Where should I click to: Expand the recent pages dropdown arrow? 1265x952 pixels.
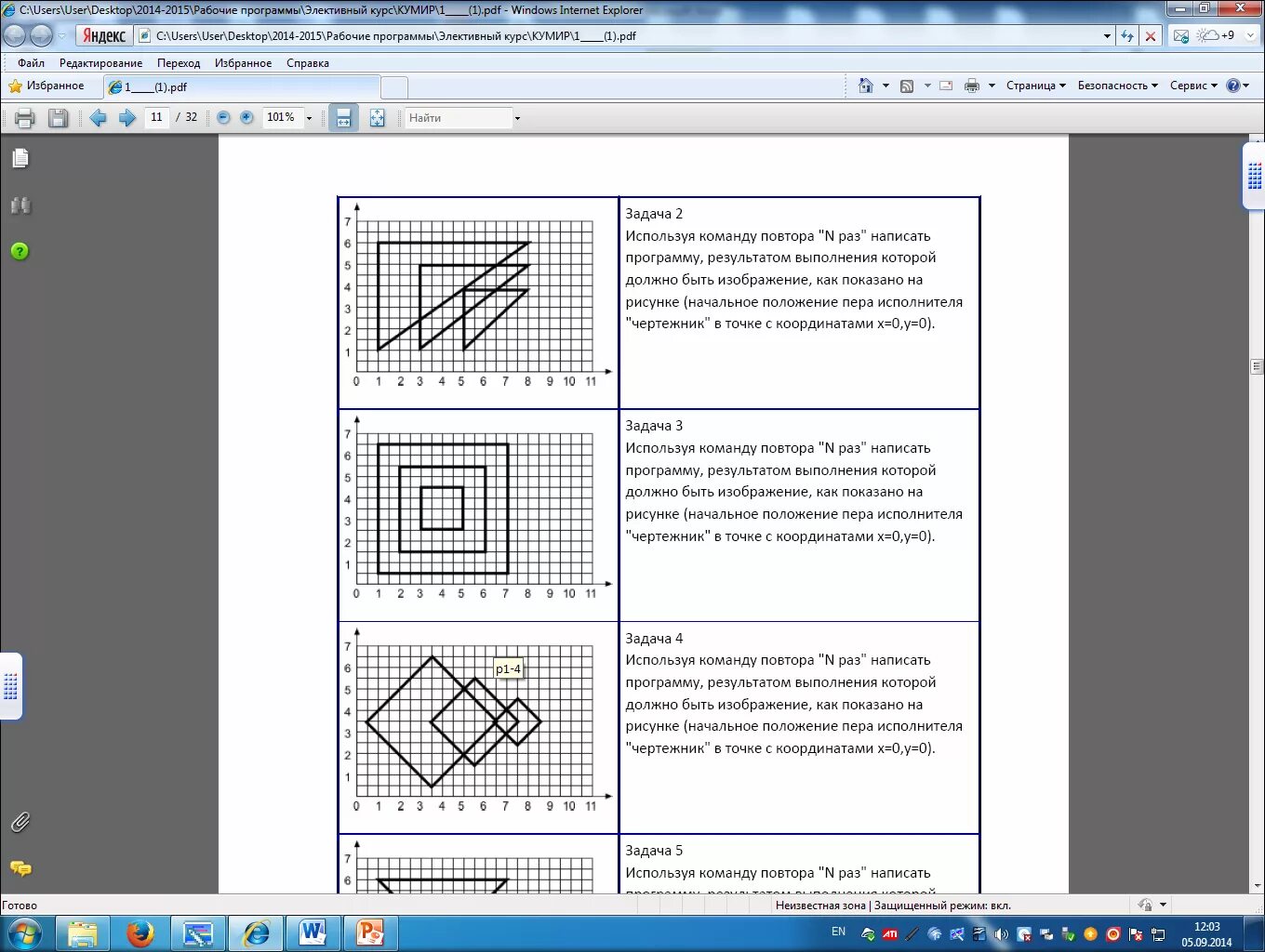pyautogui.click(x=62, y=36)
